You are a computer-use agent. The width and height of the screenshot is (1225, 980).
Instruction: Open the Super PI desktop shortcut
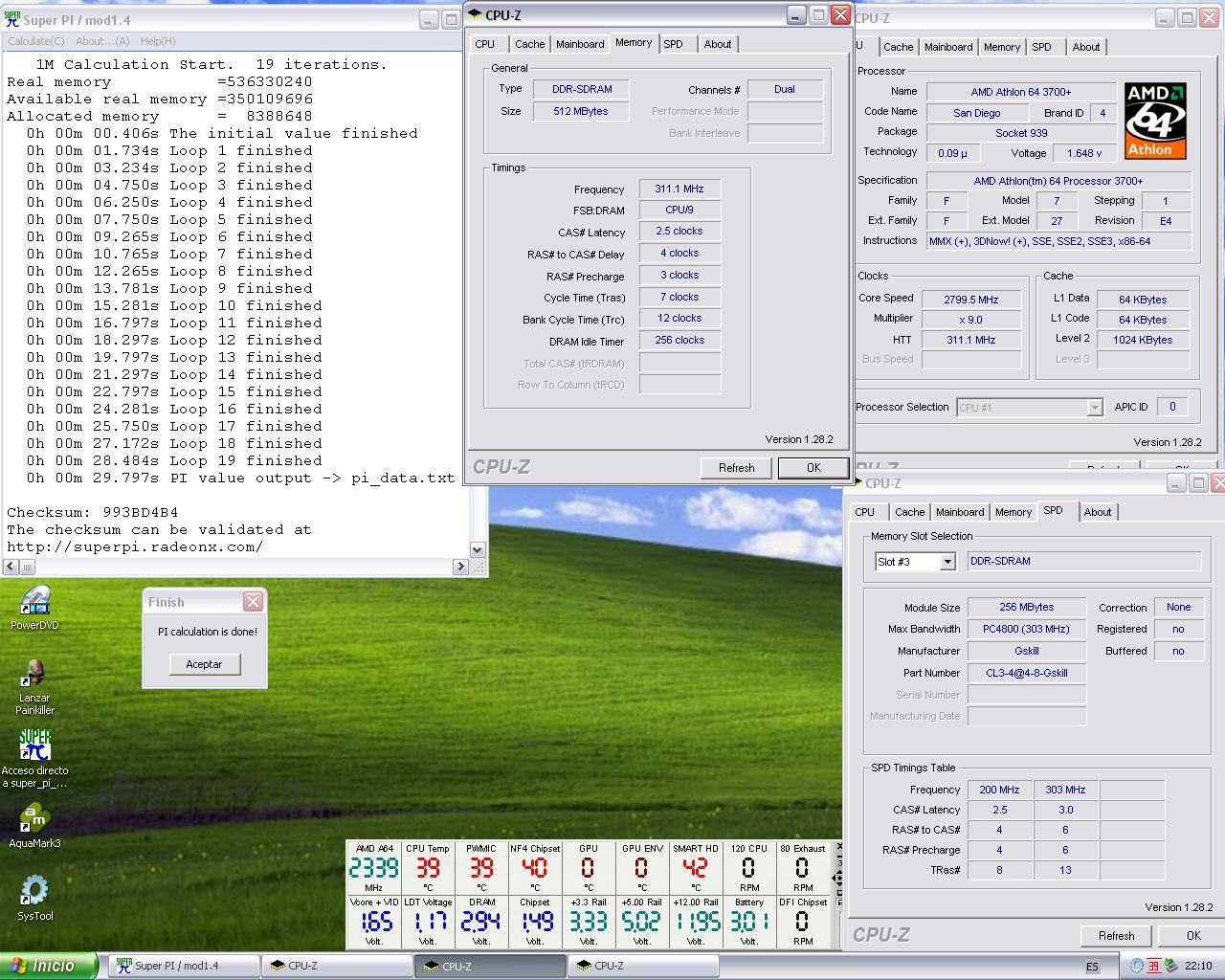[34, 746]
